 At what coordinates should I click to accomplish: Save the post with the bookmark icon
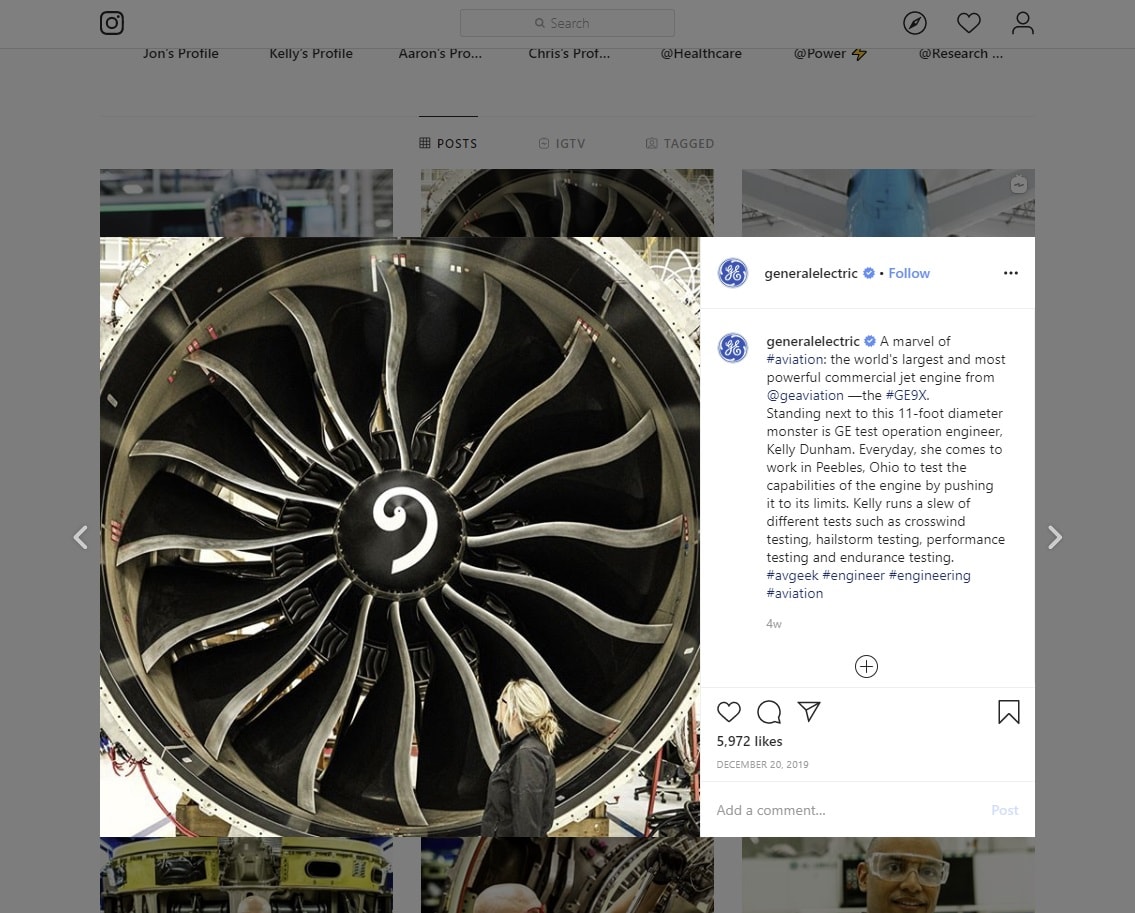click(x=1009, y=712)
